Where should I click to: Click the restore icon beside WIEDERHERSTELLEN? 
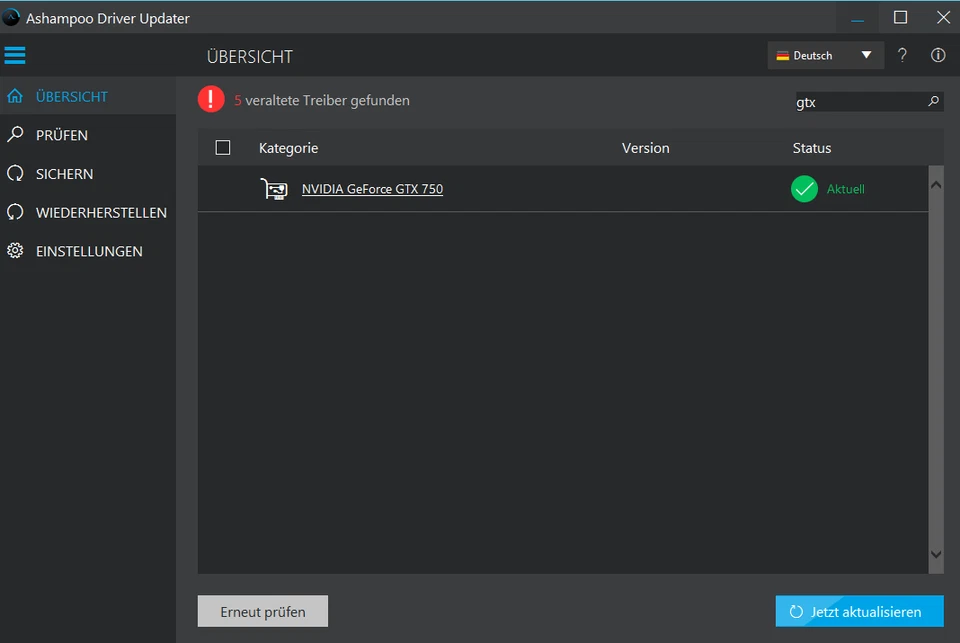(x=15, y=212)
